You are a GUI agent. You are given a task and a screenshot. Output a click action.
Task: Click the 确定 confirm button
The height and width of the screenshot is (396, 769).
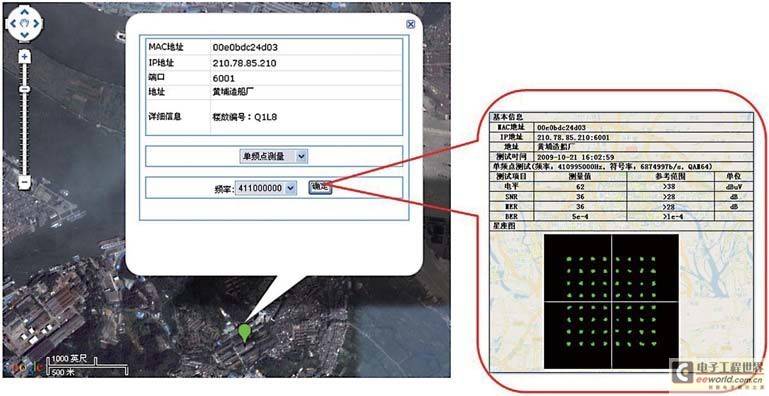pyautogui.click(x=320, y=187)
